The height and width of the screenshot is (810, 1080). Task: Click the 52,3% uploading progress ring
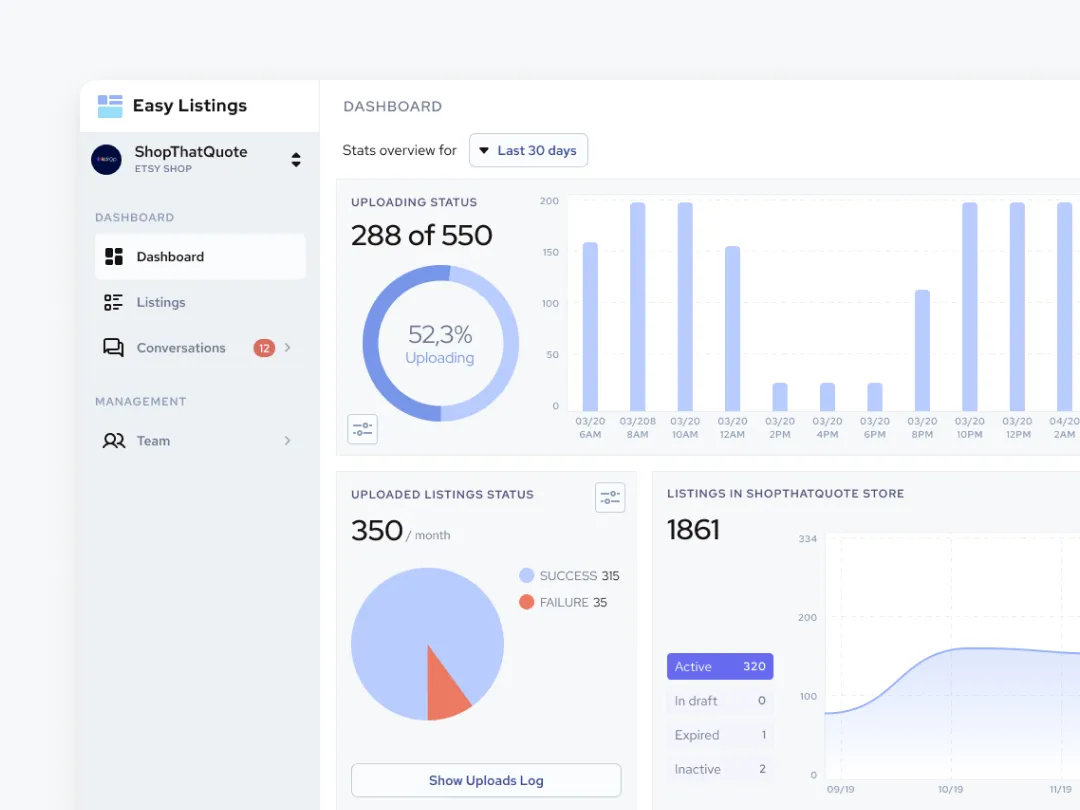coord(440,343)
